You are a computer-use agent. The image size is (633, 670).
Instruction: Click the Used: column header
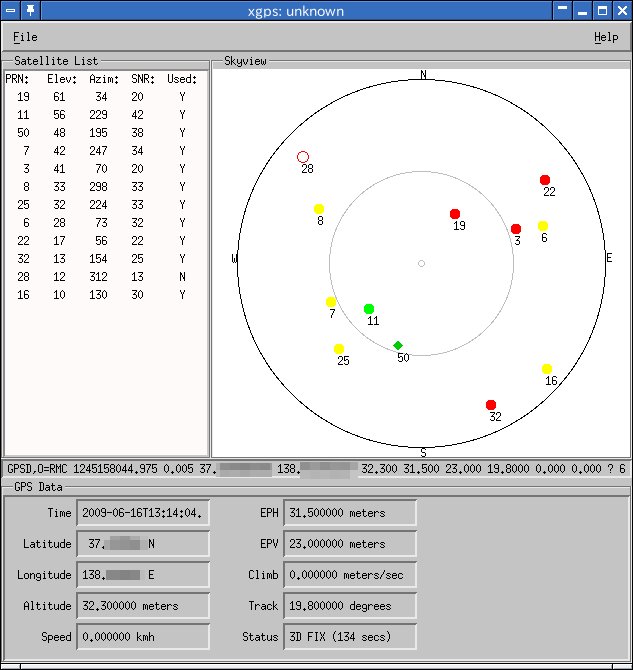tap(182, 79)
